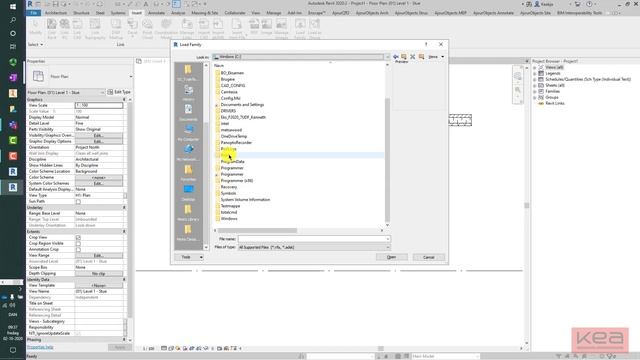The width and height of the screenshot is (640, 360).
Task: Click the View Scale value field
Action: 99,105
